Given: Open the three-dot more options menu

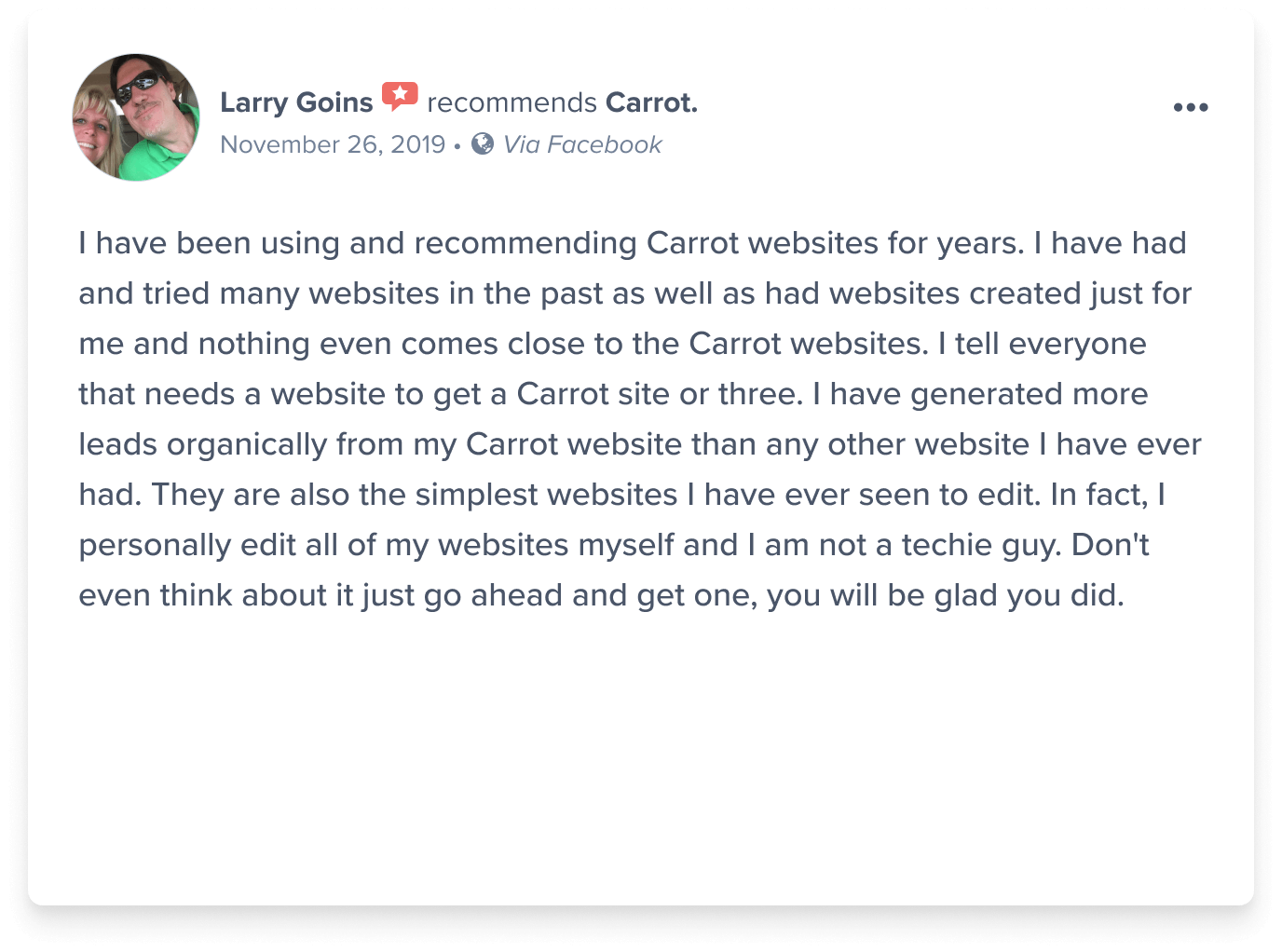Looking at the screenshot, I should coord(1191,107).
